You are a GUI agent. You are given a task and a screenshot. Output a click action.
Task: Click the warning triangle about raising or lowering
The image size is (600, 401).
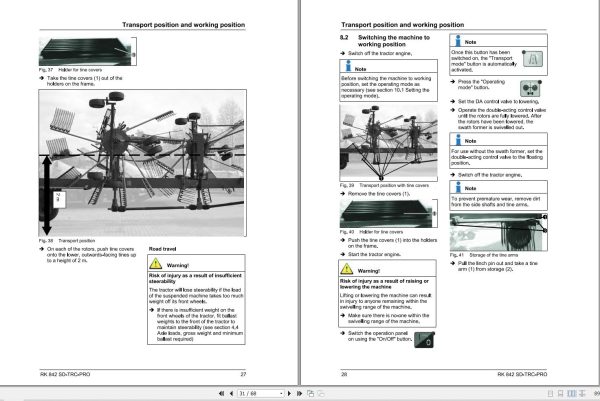coord(347,269)
